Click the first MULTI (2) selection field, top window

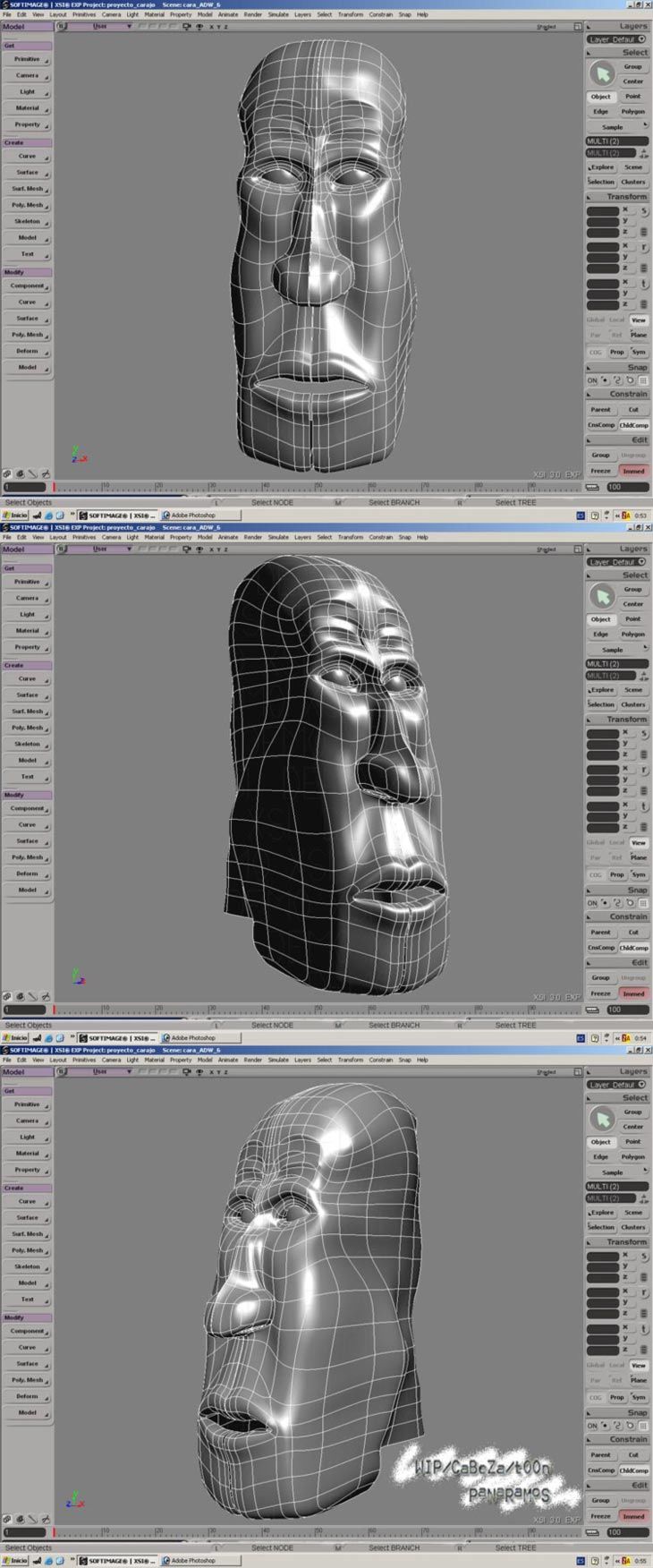pyautogui.click(x=617, y=141)
